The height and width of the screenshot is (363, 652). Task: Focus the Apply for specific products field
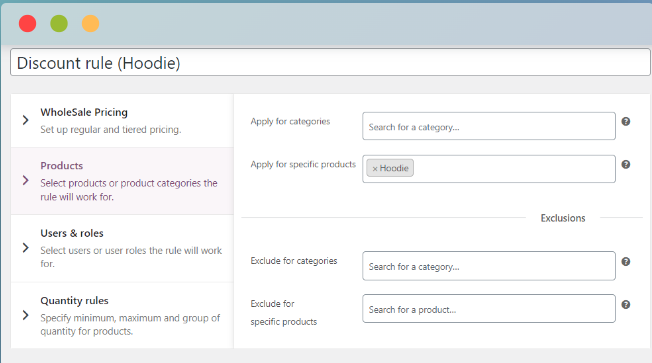489,169
